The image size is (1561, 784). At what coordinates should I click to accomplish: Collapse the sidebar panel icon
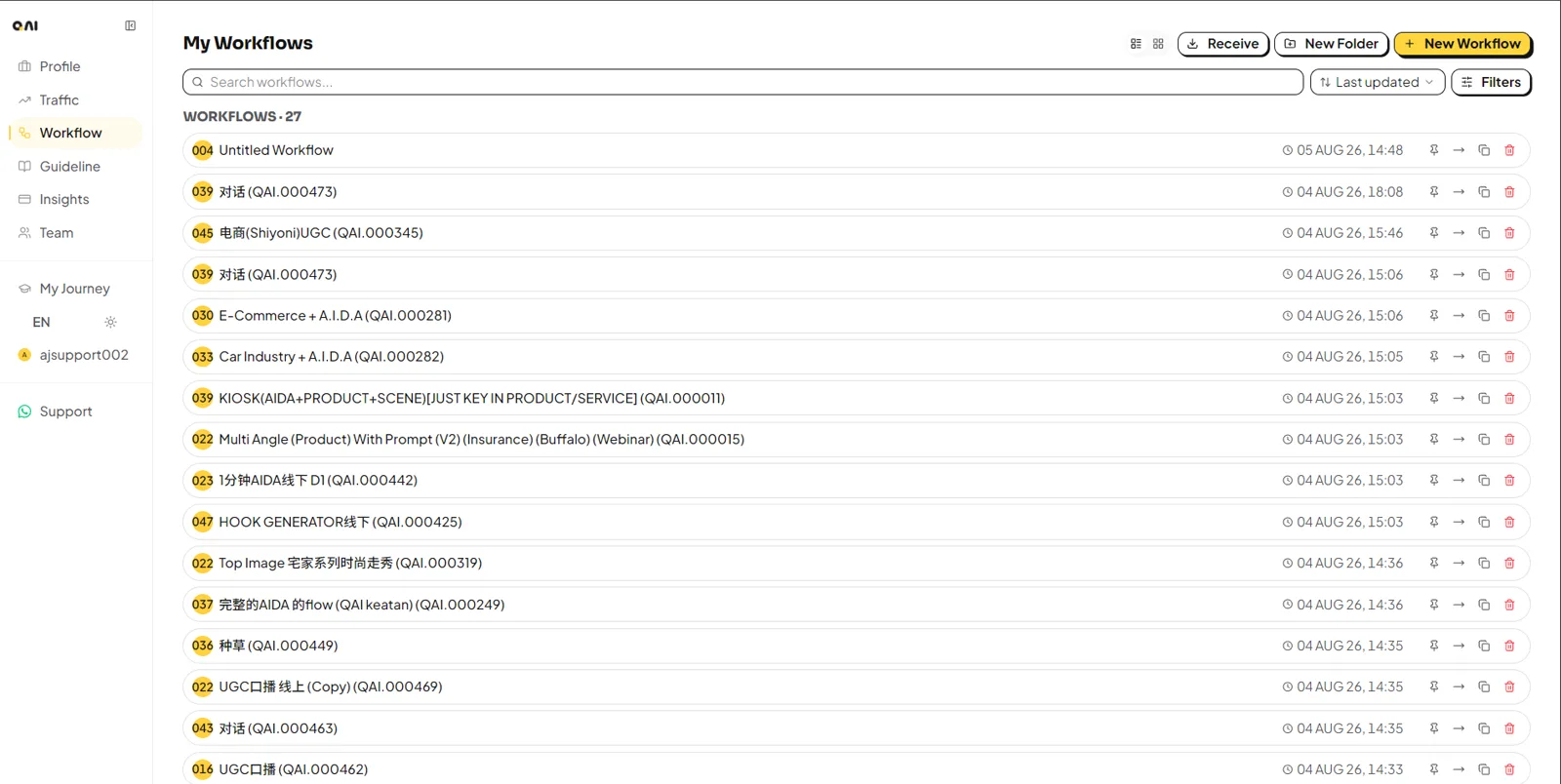[130, 25]
